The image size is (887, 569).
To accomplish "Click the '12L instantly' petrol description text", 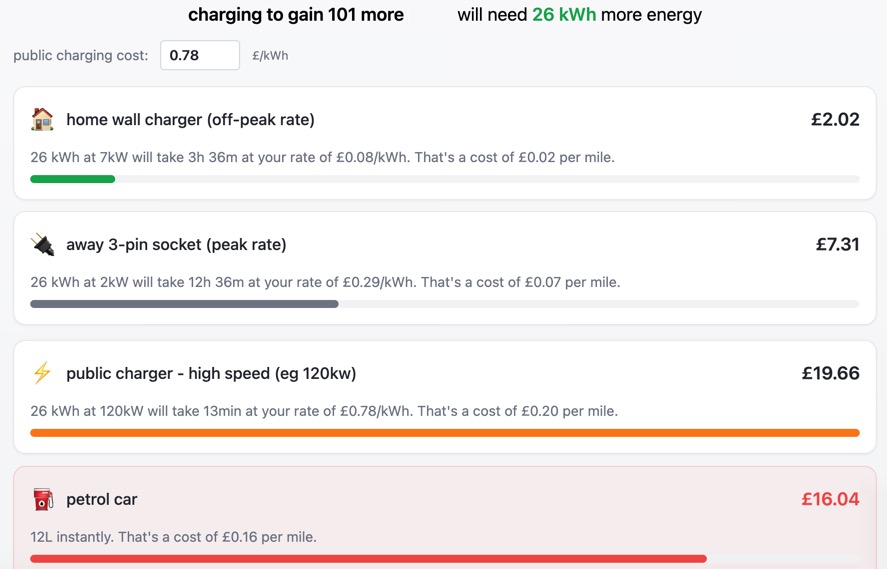I will click(x=173, y=537).
